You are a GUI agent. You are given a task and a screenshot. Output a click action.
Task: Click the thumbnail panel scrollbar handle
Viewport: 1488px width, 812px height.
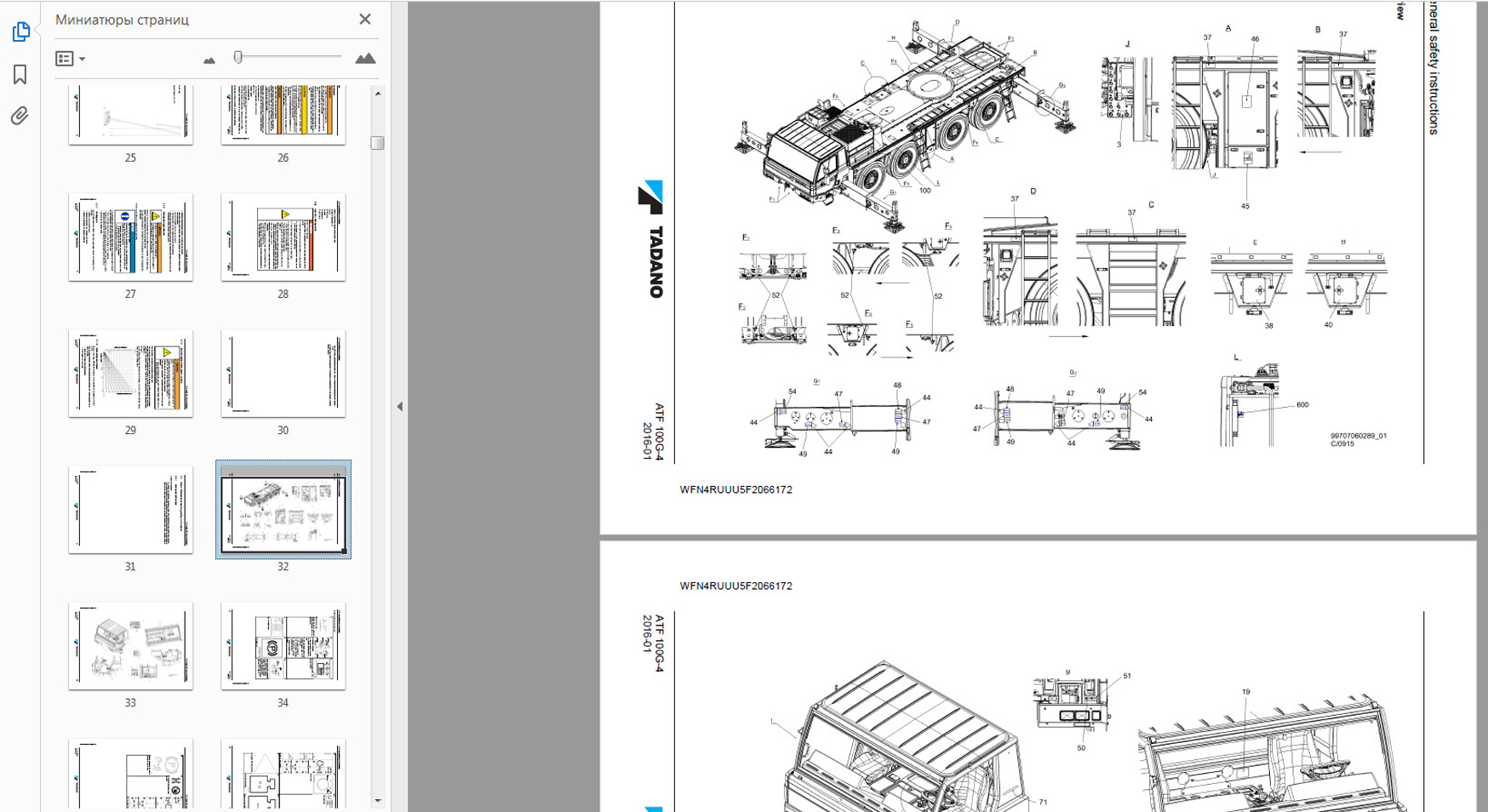click(x=377, y=143)
